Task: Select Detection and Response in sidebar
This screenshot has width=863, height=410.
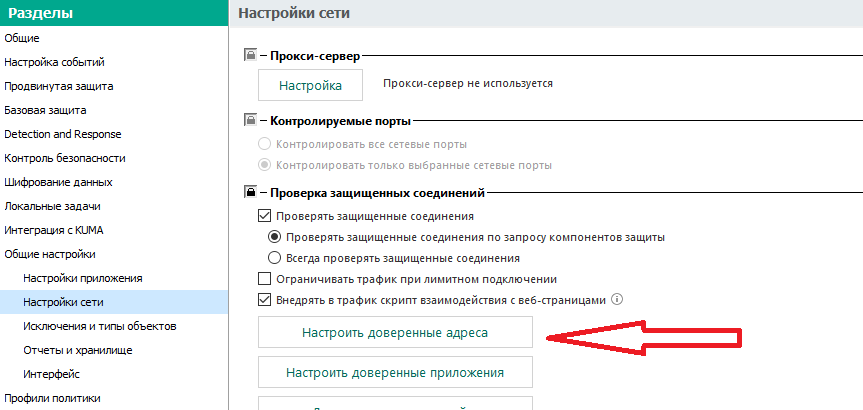Action: click(62, 134)
